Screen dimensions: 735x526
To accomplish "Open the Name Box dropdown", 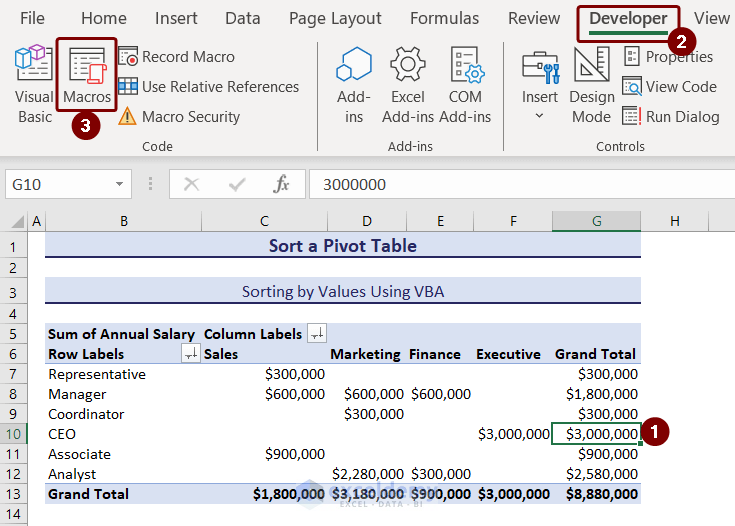I will coord(120,185).
